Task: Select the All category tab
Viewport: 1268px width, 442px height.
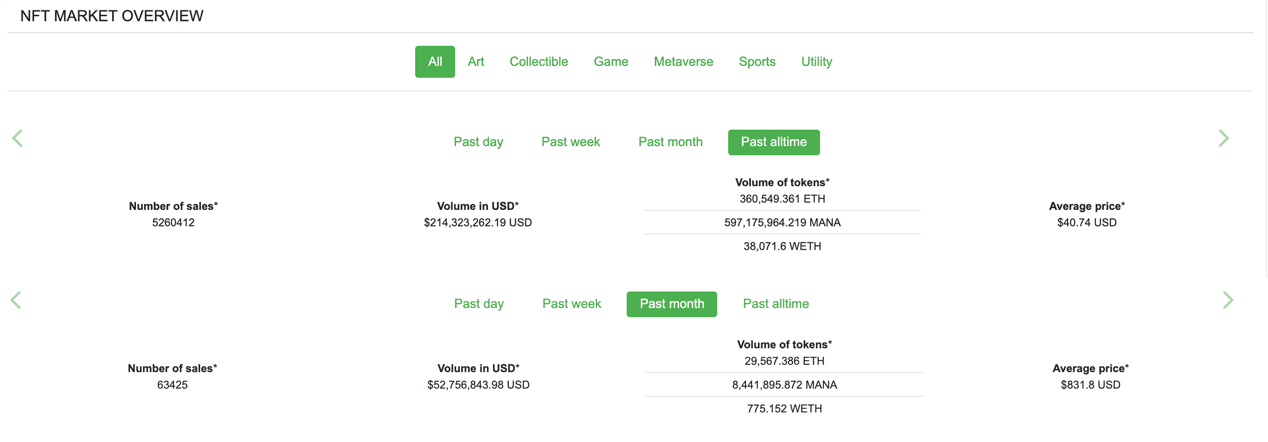Action: 435,62
